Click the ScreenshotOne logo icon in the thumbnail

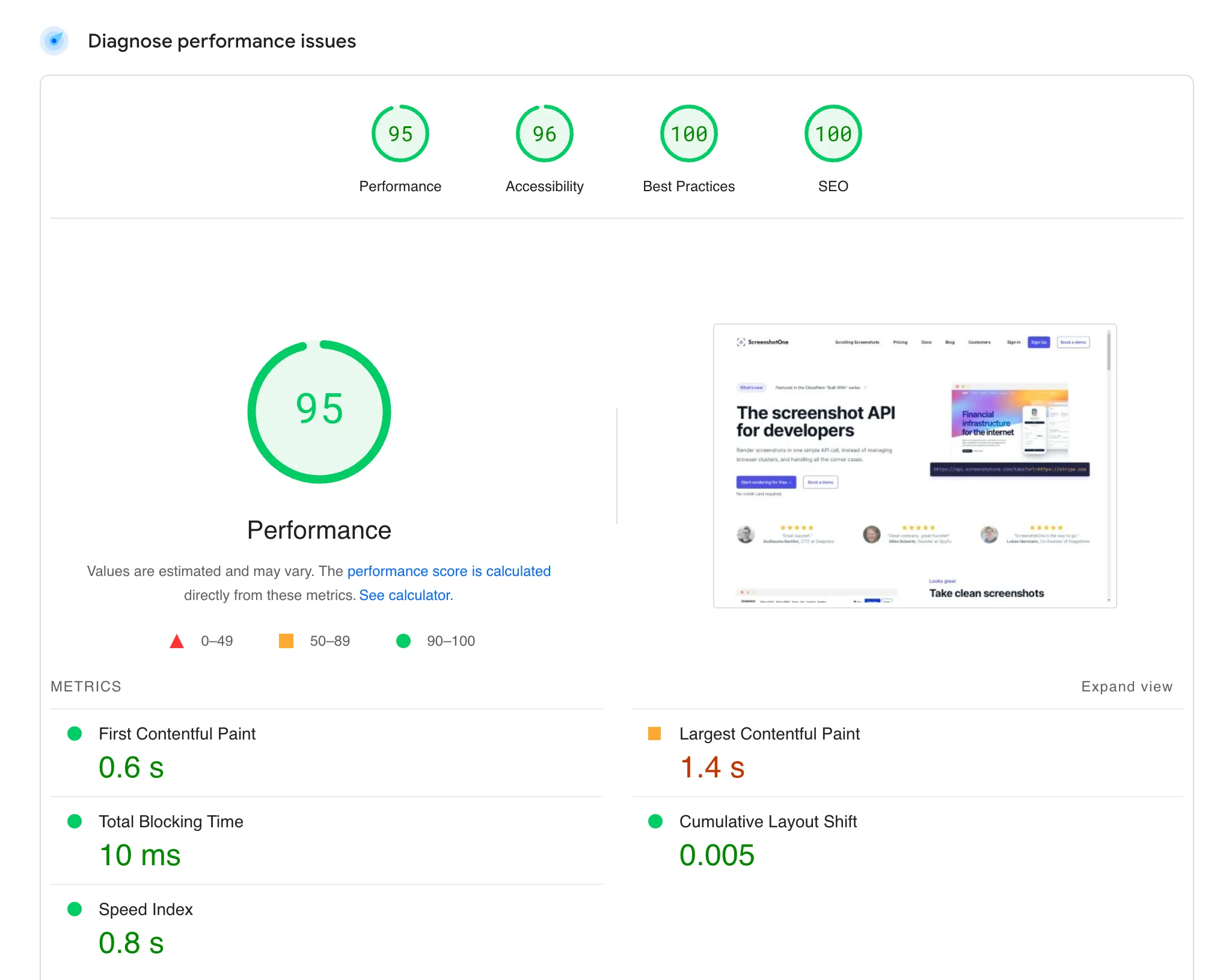coord(741,342)
